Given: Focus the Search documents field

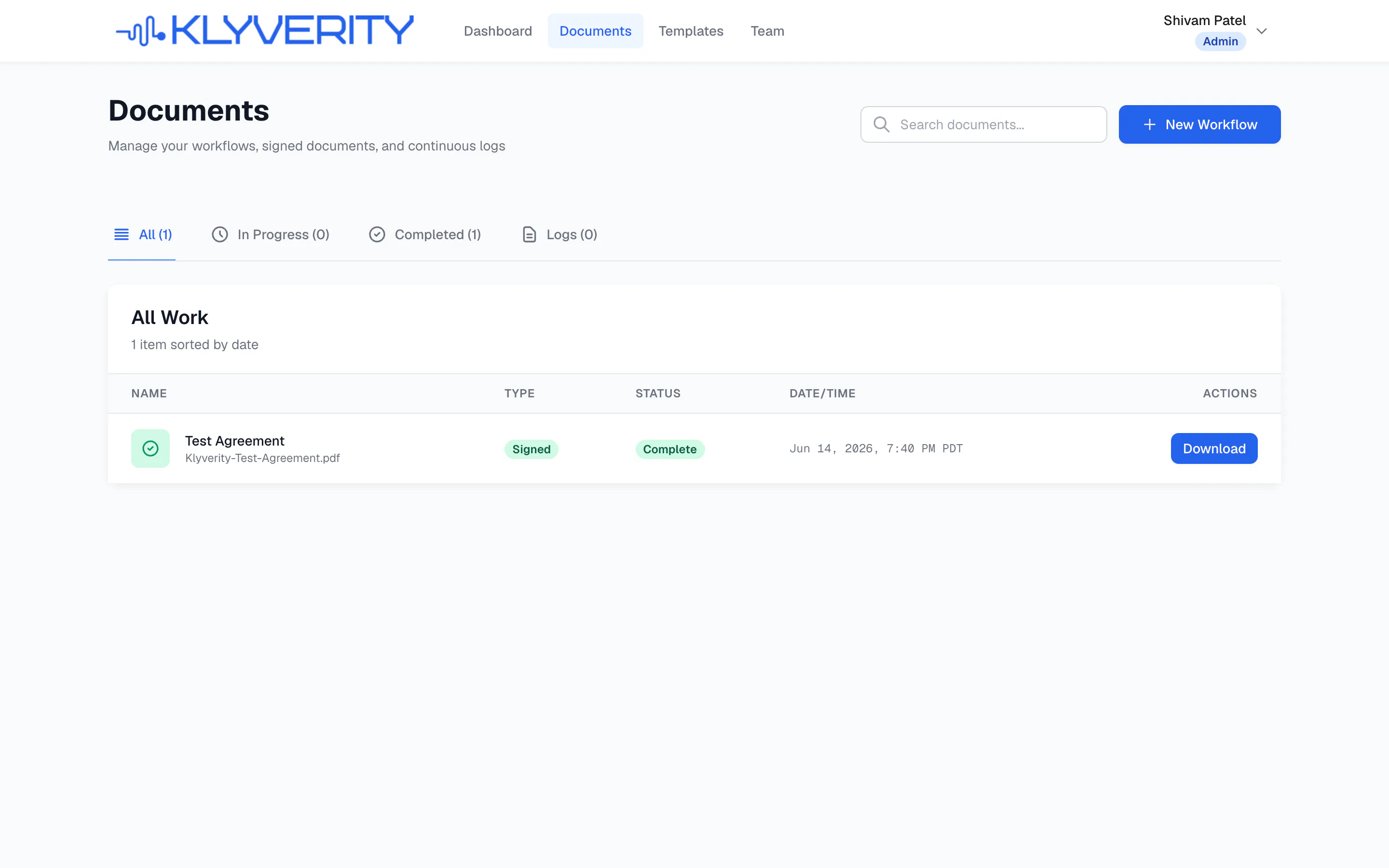Looking at the screenshot, I should [983, 124].
